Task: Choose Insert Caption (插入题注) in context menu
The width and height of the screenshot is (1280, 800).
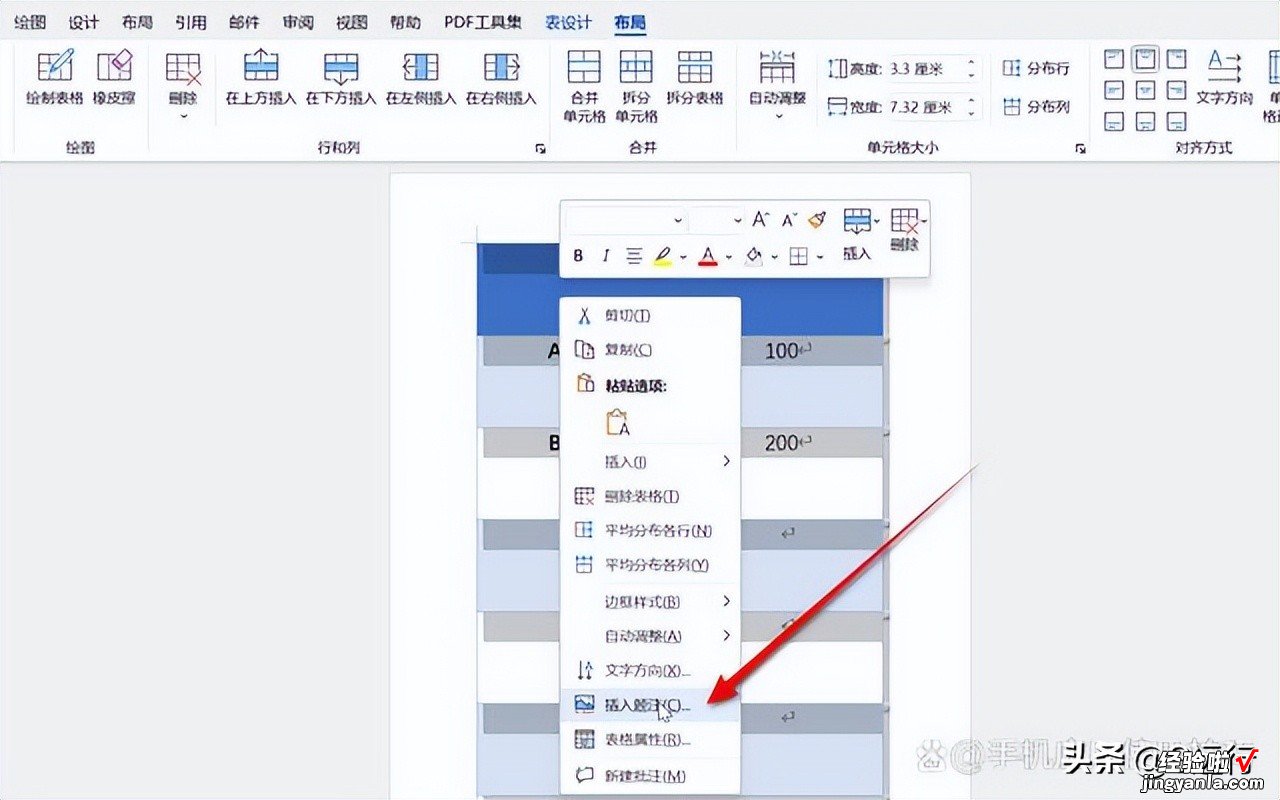Action: point(650,705)
